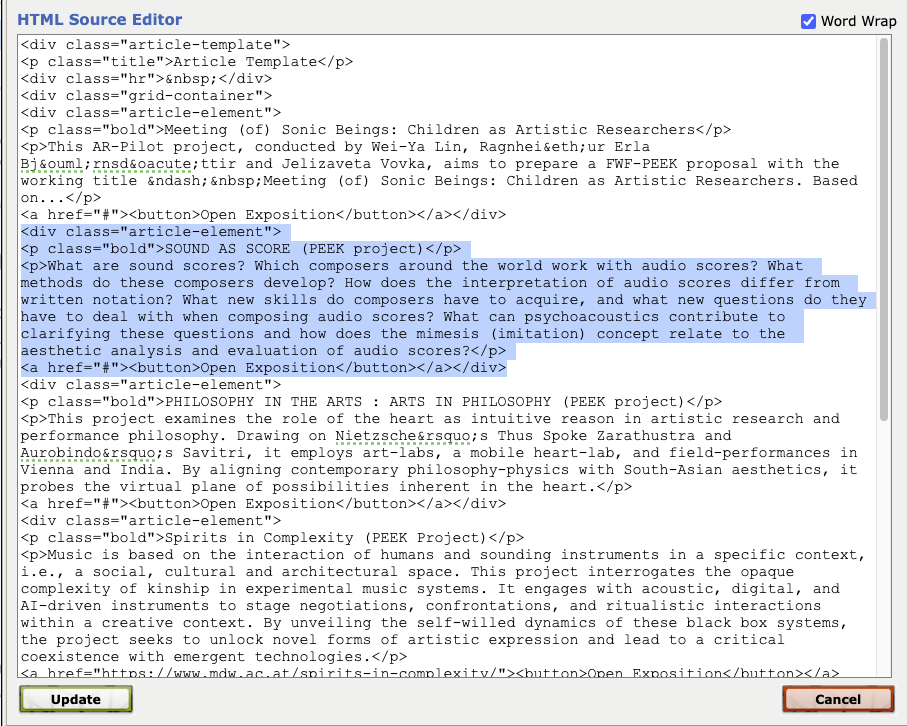Click the Word Wrap label text
This screenshot has width=907, height=726.
[858, 21]
